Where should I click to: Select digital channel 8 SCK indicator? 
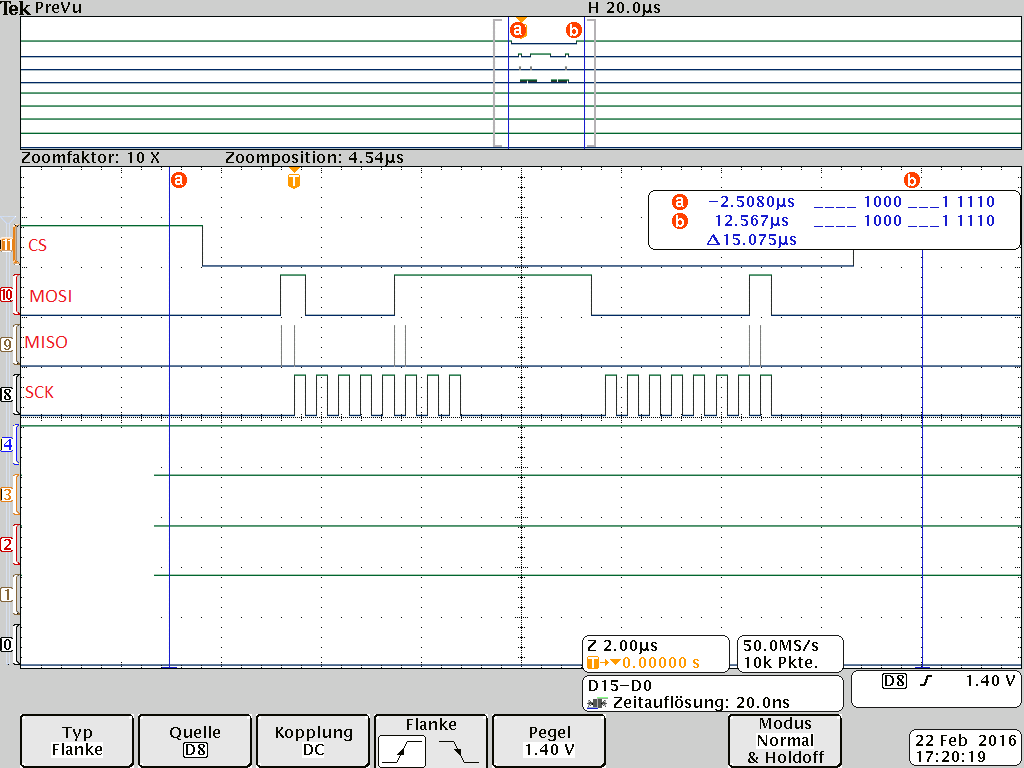pyautogui.click(x=7, y=394)
